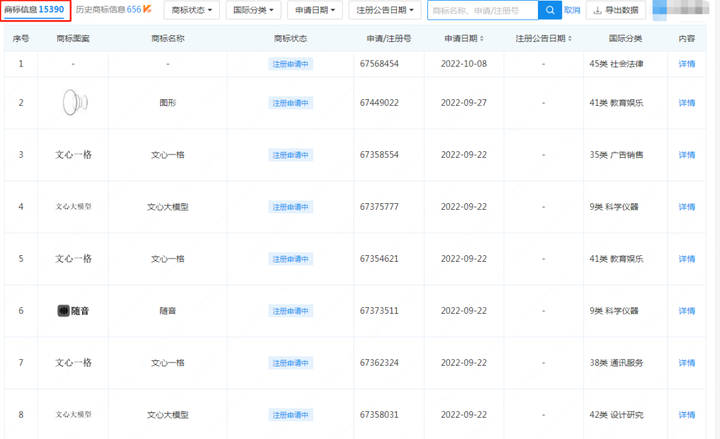
Task: Click the trademark name 图形
Action: pos(168,103)
